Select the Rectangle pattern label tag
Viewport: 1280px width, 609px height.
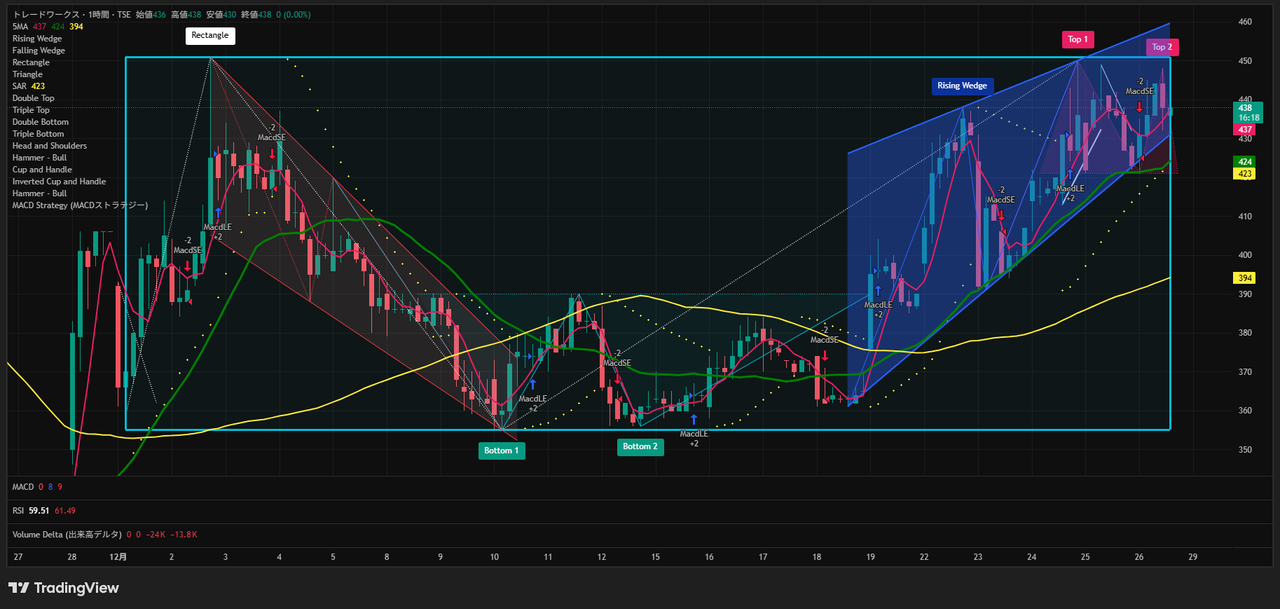point(210,36)
